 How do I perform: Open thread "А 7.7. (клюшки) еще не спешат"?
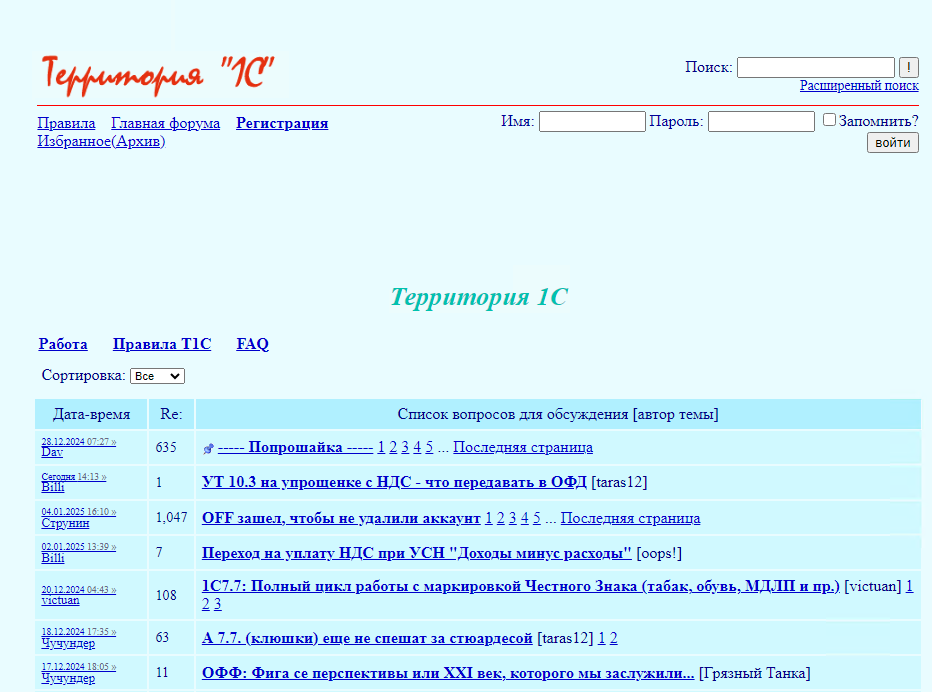pyautogui.click(x=367, y=638)
